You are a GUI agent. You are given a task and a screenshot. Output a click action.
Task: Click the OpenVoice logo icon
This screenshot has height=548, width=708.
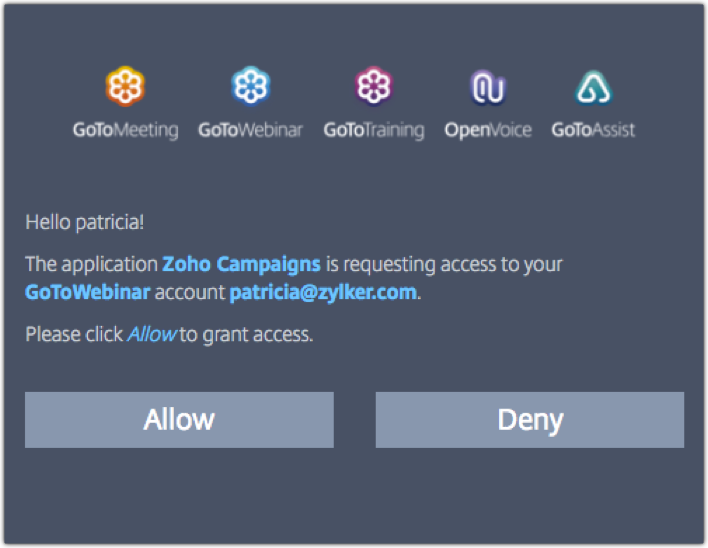click(488, 88)
